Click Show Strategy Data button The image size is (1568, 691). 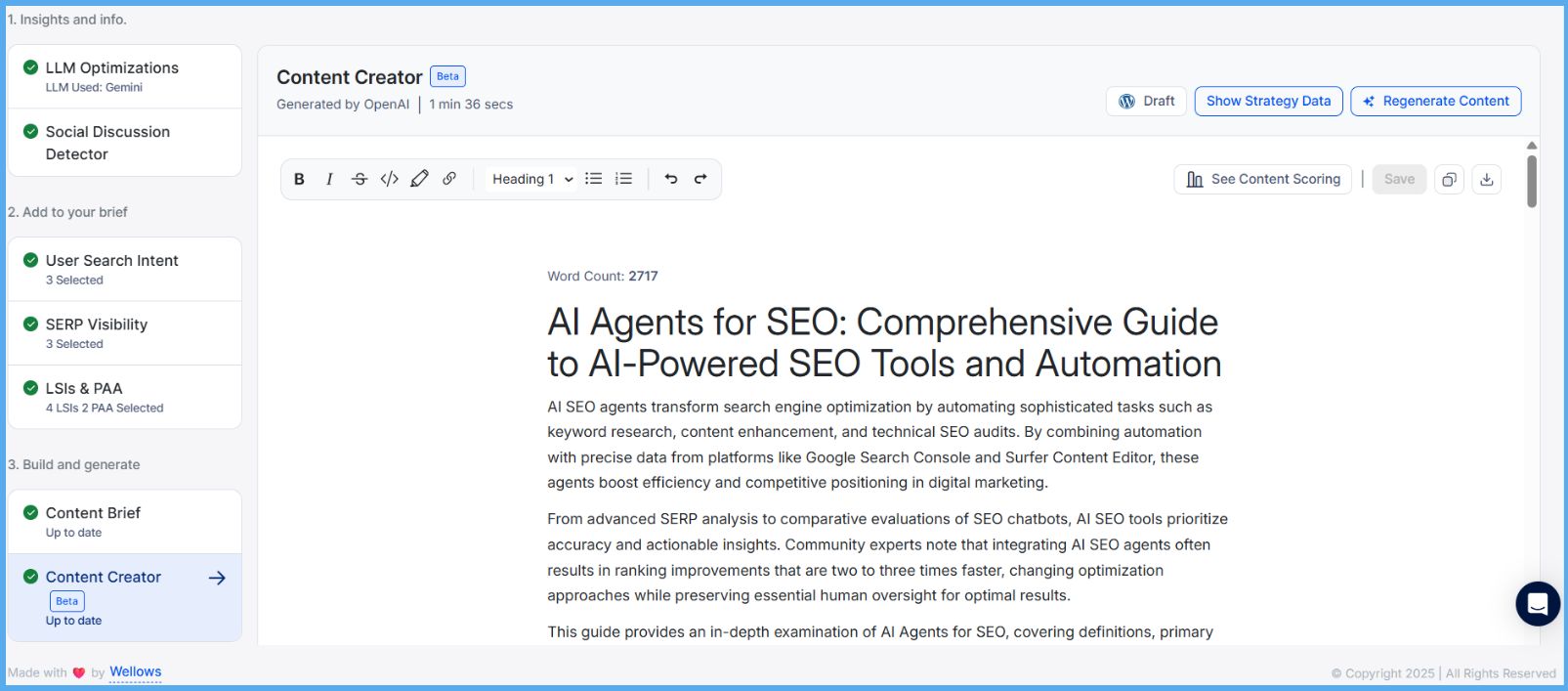pyautogui.click(x=1268, y=102)
